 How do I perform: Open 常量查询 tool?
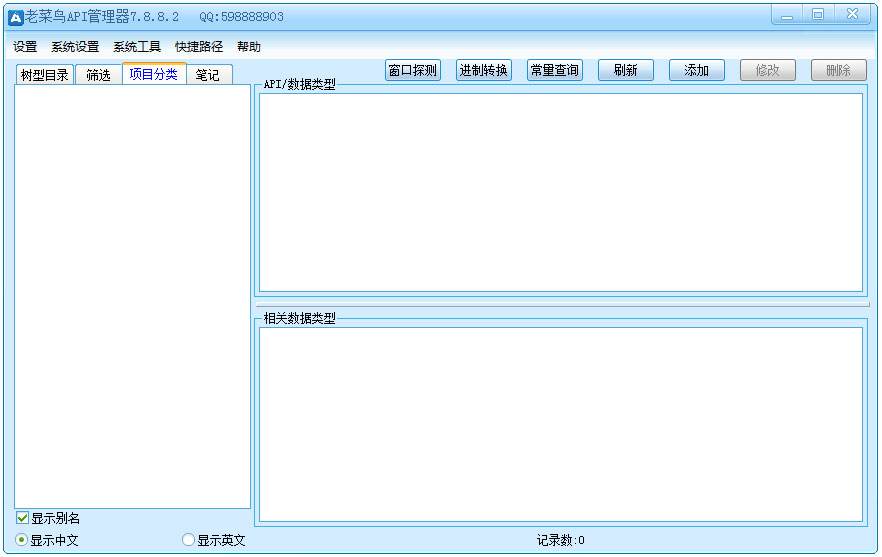tap(555, 70)
